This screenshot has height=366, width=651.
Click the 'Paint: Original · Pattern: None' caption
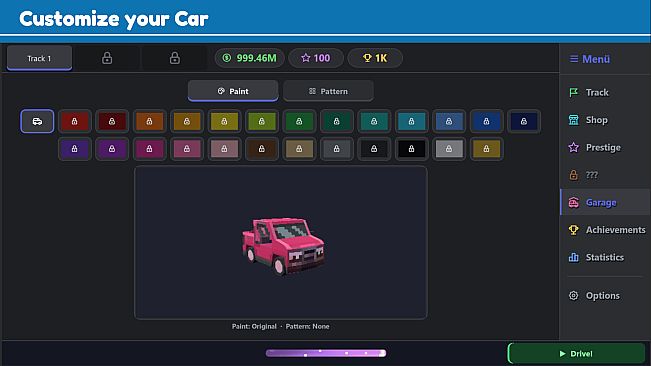point(281,327)
